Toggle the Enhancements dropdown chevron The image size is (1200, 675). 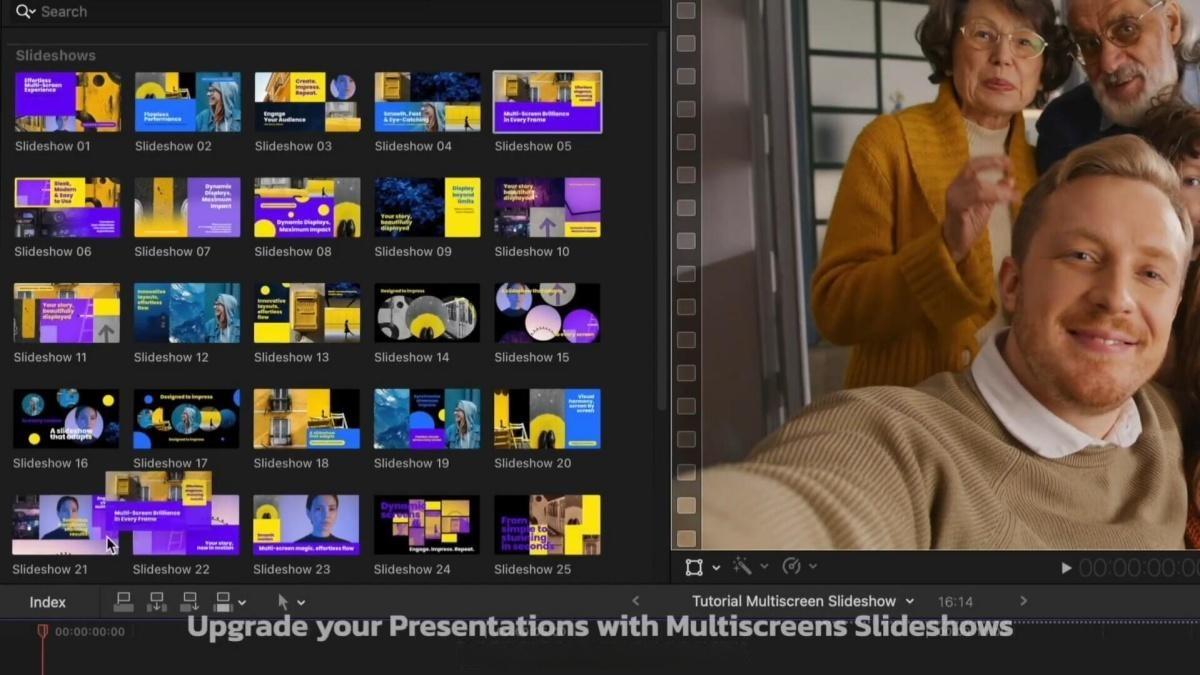click(x=765, y=568)
